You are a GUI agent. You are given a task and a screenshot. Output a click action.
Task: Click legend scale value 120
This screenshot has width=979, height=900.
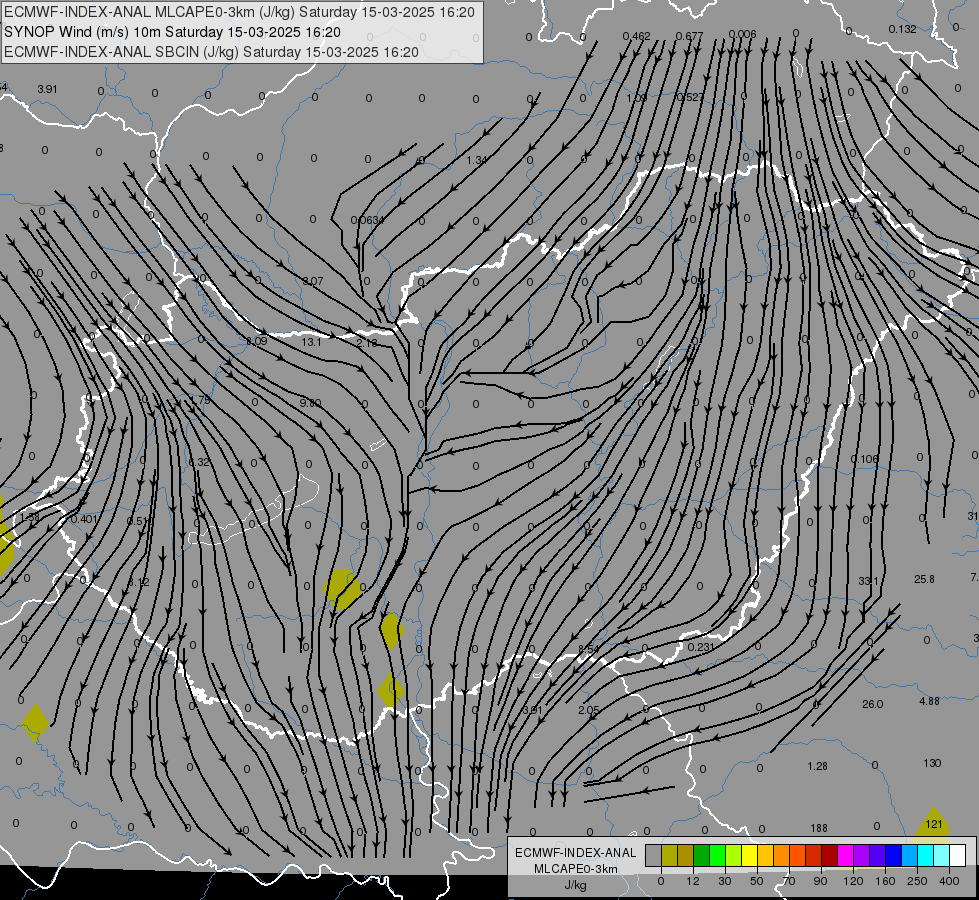click(x=854, y=881)
